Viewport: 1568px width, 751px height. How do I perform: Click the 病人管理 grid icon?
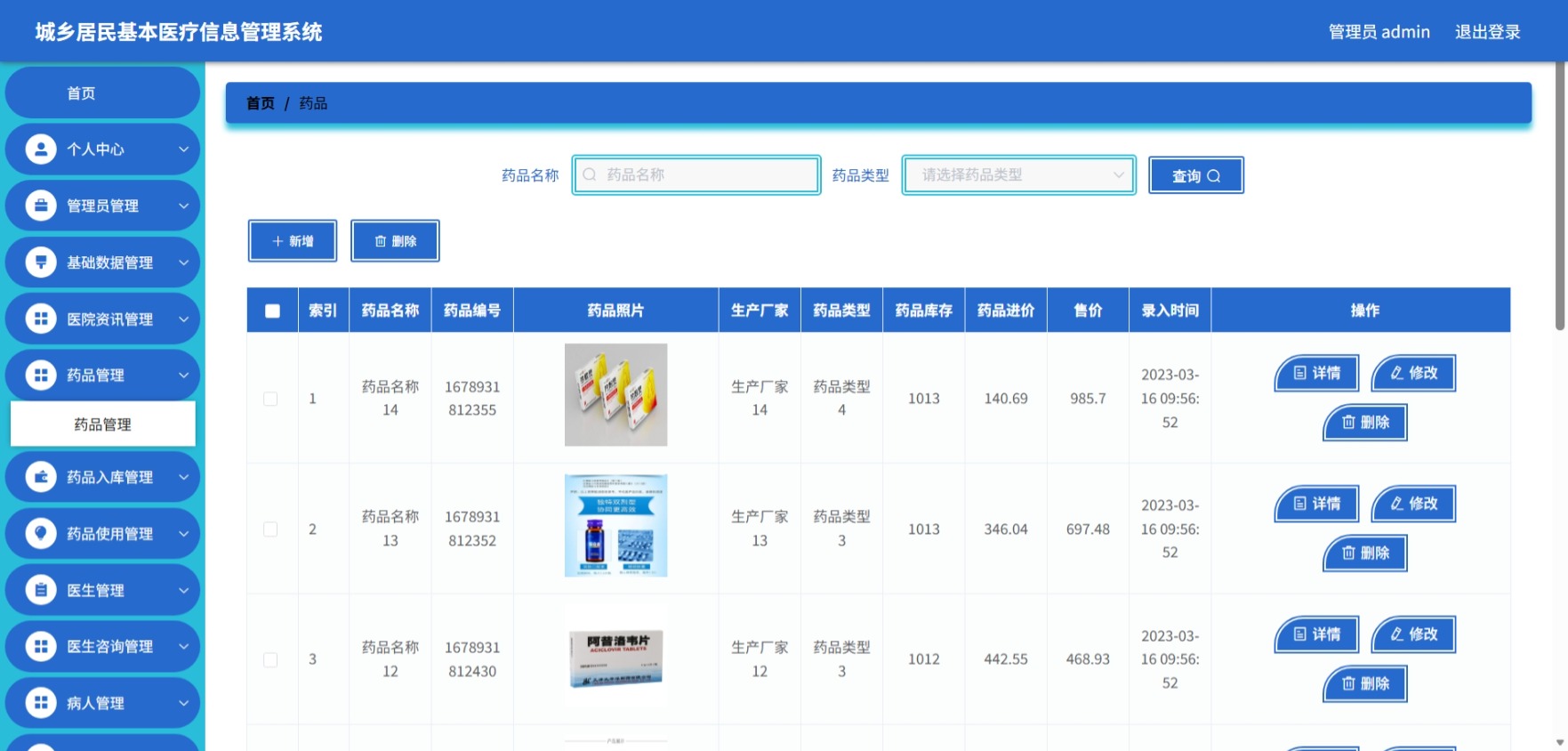(x=41, y=702)
